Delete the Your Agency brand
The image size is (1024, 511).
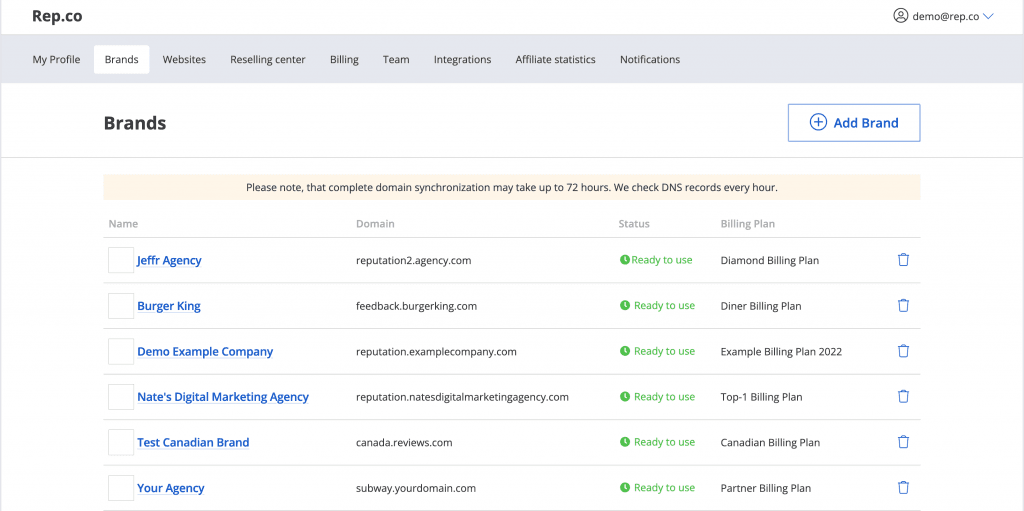[903, 487]
